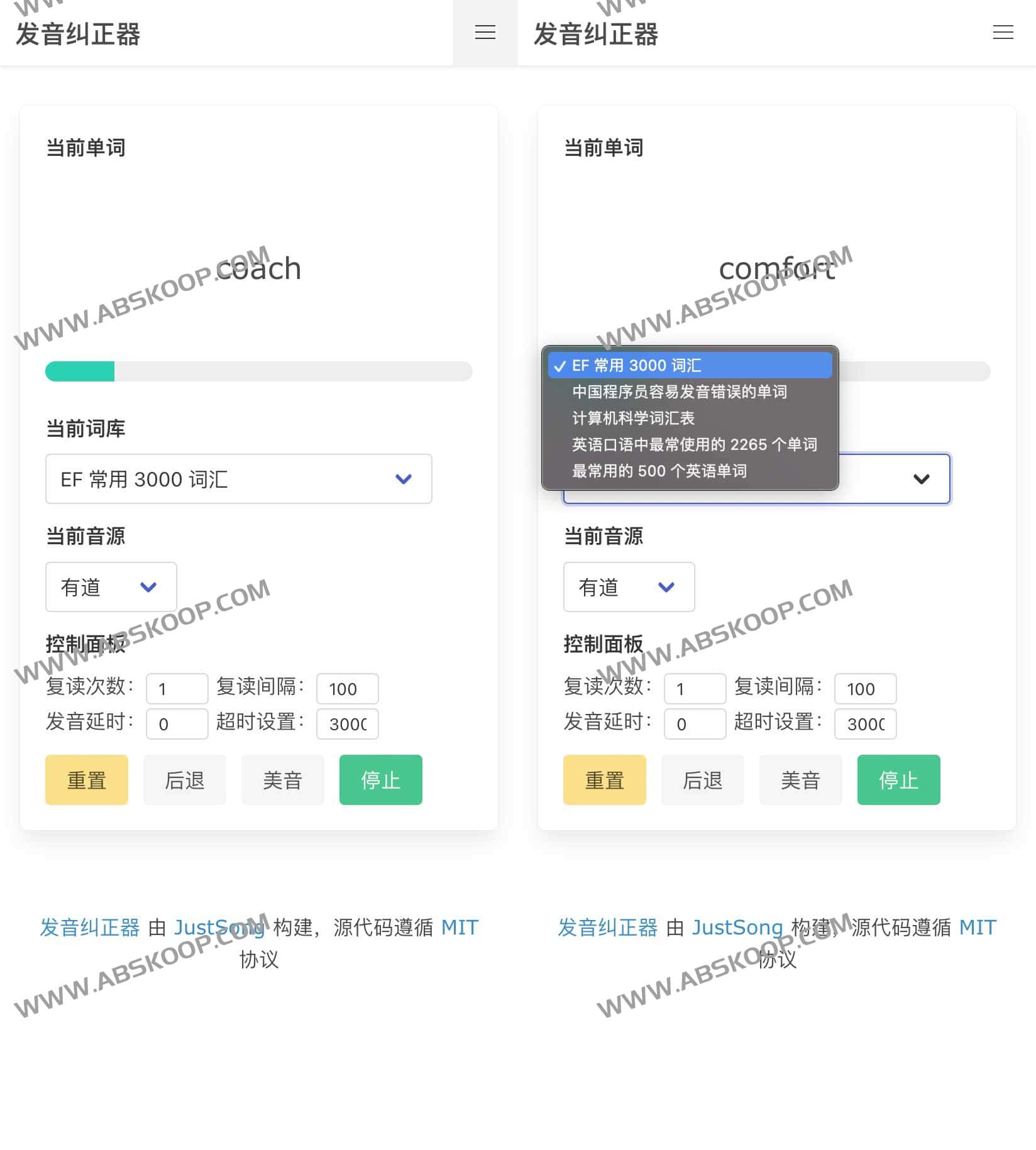This screenshot has width=1036, height=1150.
Task: Click the 后退 button
Action: [184, 780]
